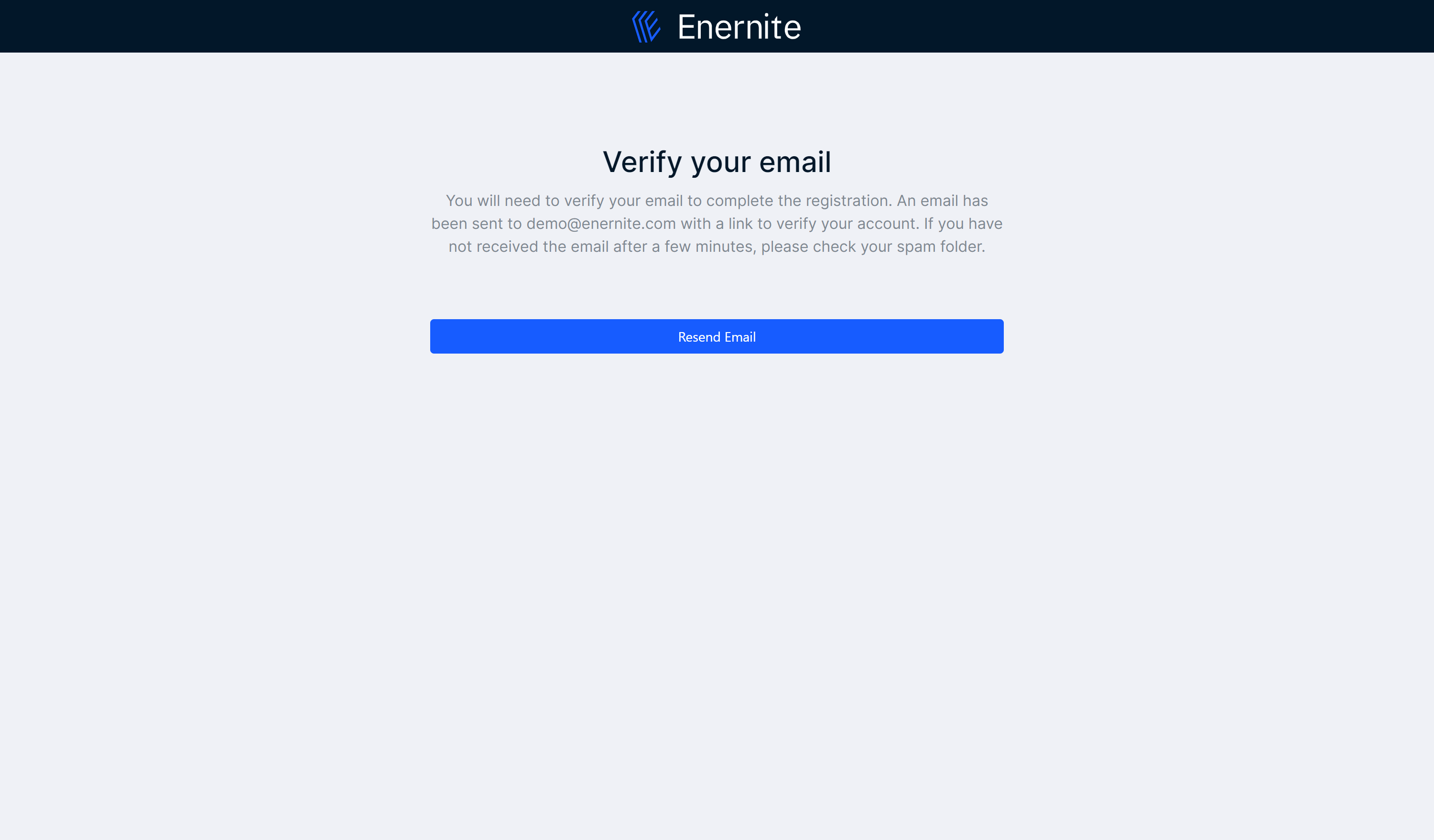
Task: Click the words 'been sent to' in paragraph
Action: point(476,224)
